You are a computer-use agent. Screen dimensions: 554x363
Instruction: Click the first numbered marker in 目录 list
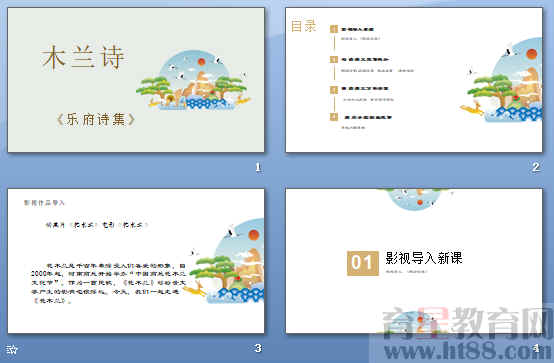pos(334,29)
